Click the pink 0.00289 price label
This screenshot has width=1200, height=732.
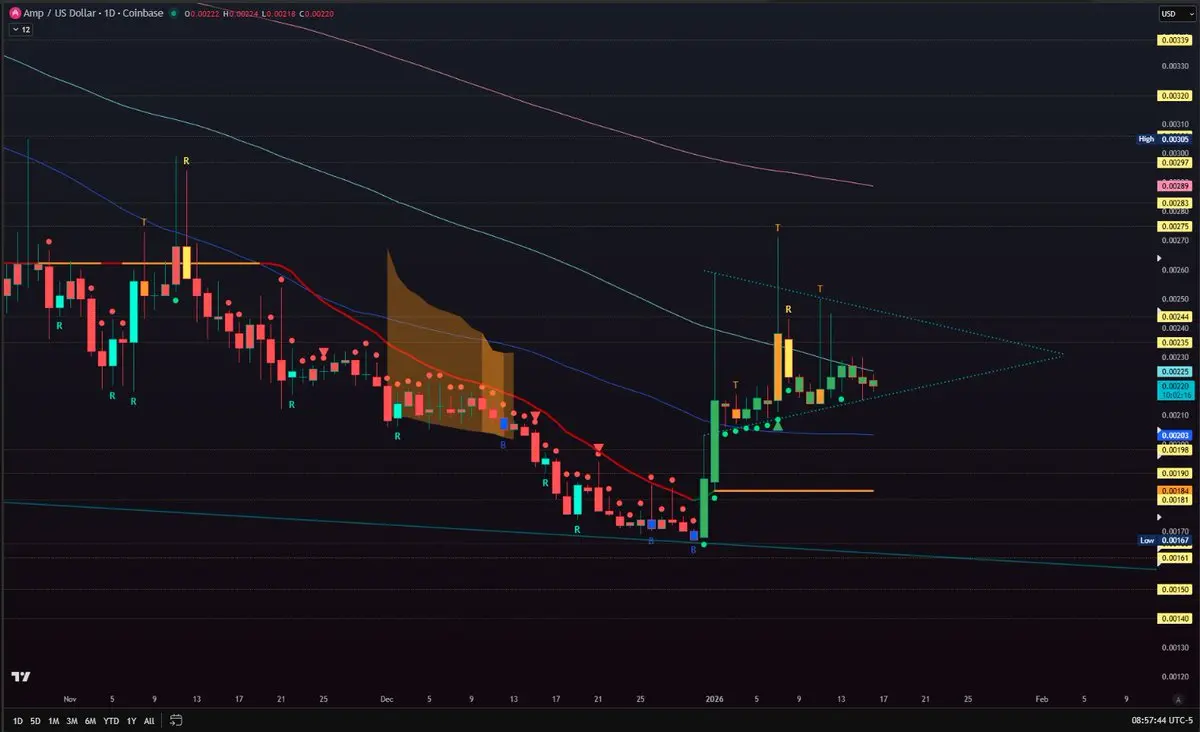pyautogui.click(x=1174, y=186)
